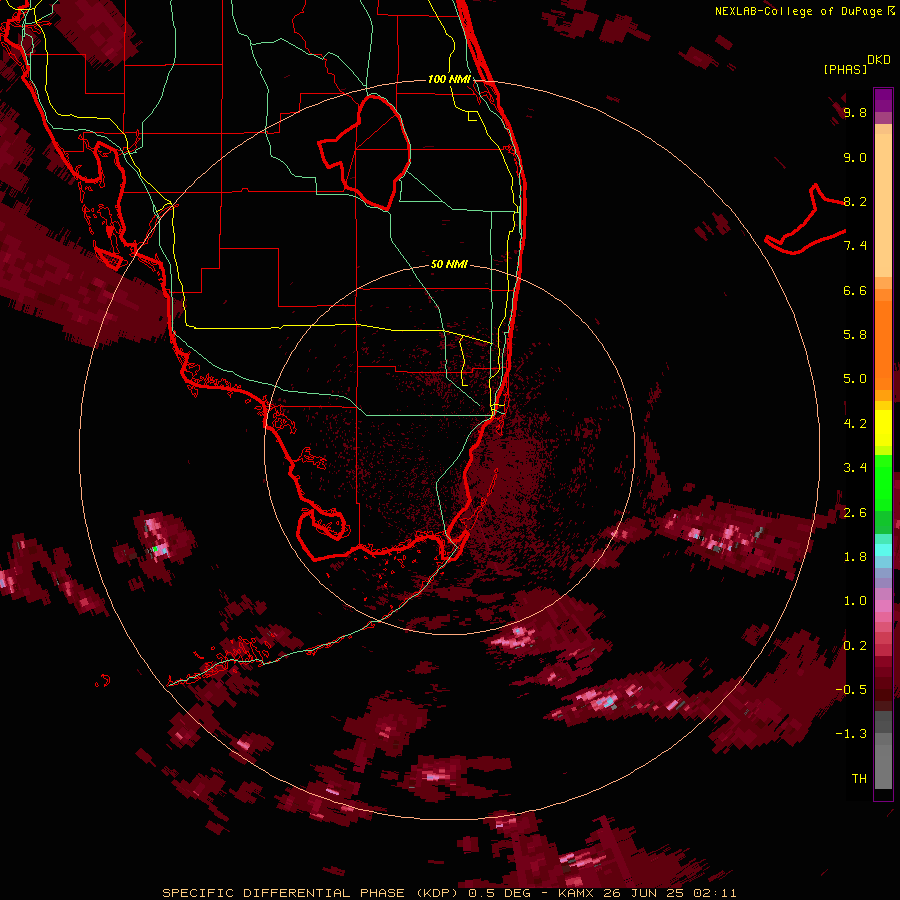Screen dimensions: 900x900
Task: Click the cyan segment of the color bar
Action: (883, 550)
